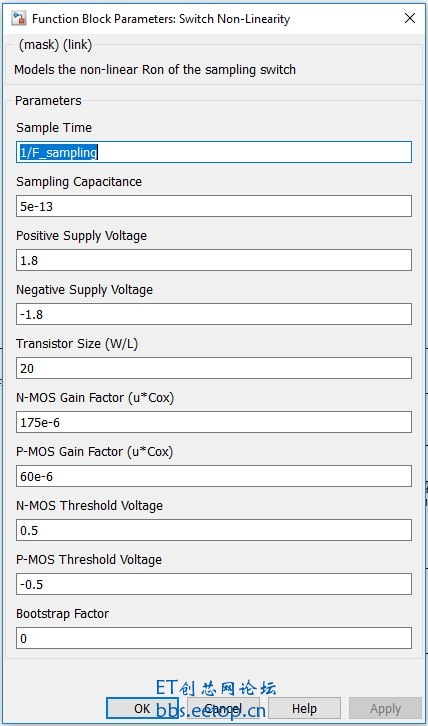Edit the Transistor Size (W/L) field
Screen dimensions: 428x726
coord(214,368)
